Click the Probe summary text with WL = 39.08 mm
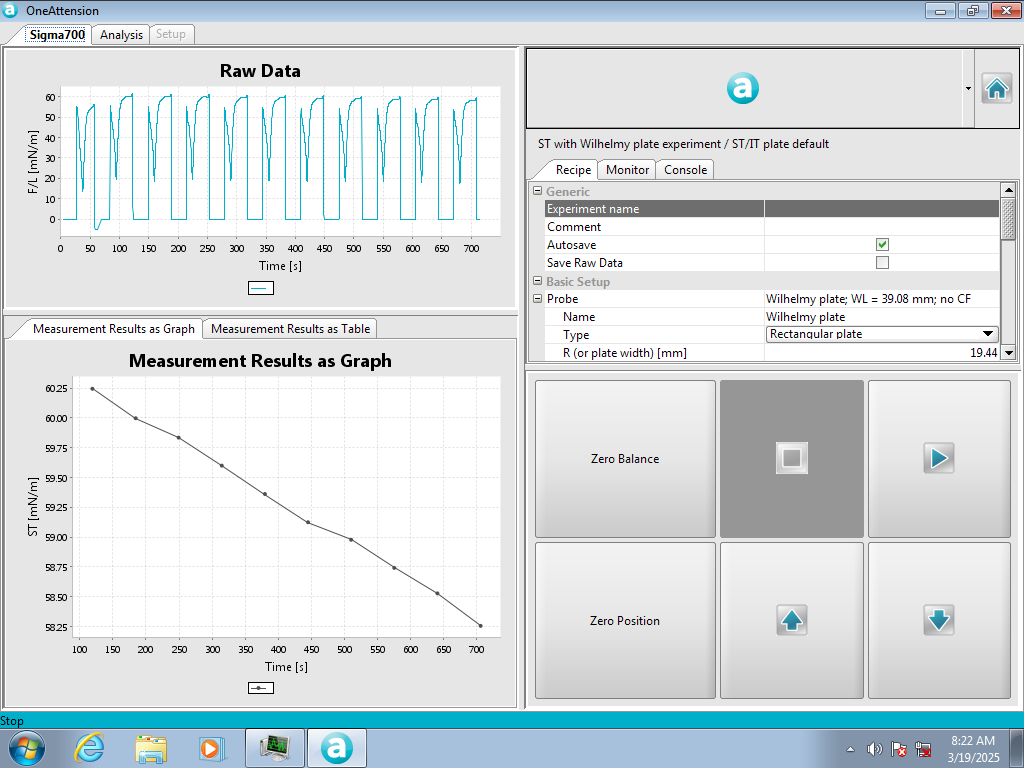Screen dimensions: 1024x768 pyautogui.click(x=869, y=298)
